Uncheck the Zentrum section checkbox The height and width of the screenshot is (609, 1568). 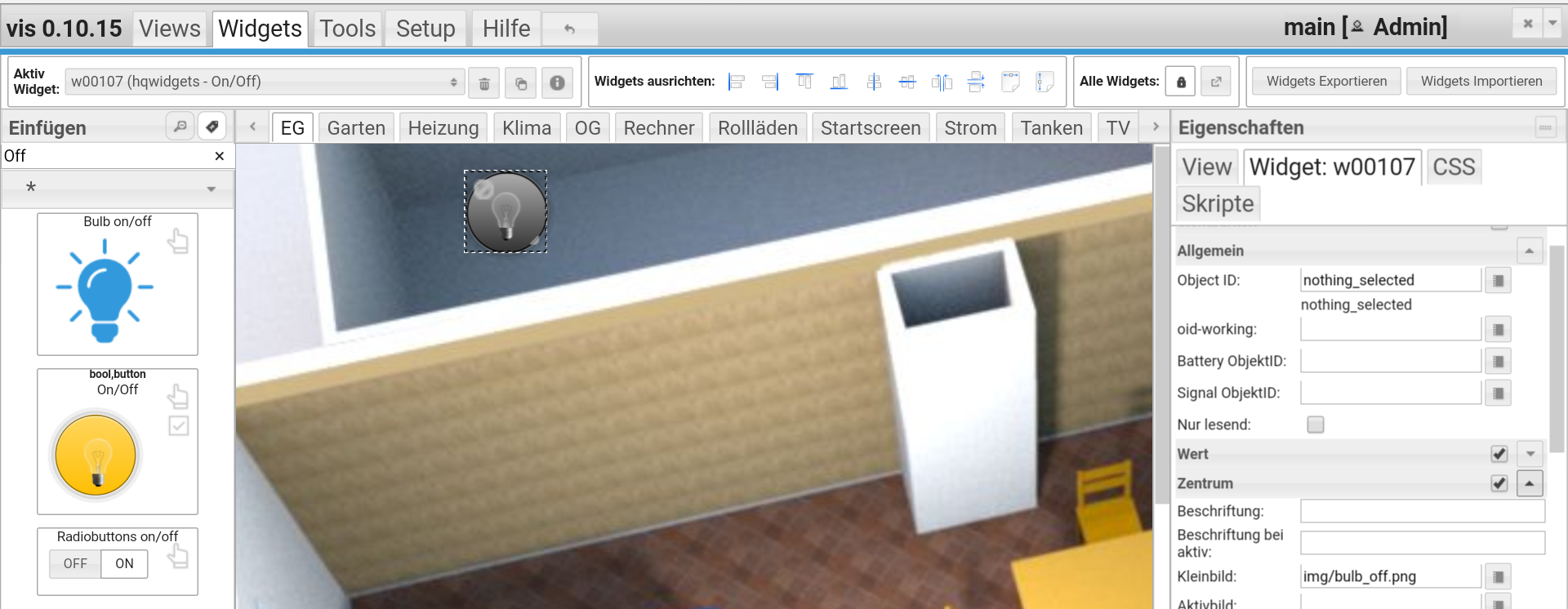pyautogui.click(x=1499, y=483)
